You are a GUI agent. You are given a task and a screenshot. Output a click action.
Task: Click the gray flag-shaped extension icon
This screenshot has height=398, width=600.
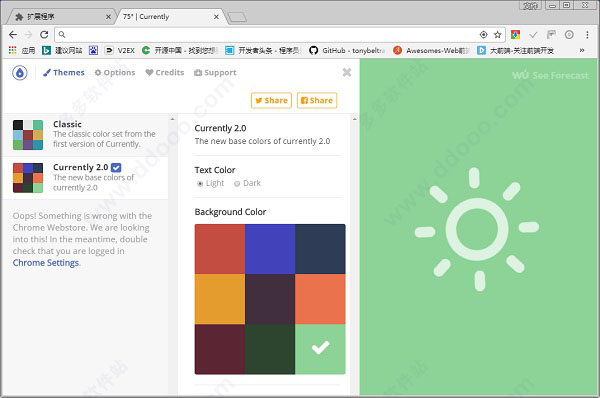pyautogui.click(x=551, y=35)
